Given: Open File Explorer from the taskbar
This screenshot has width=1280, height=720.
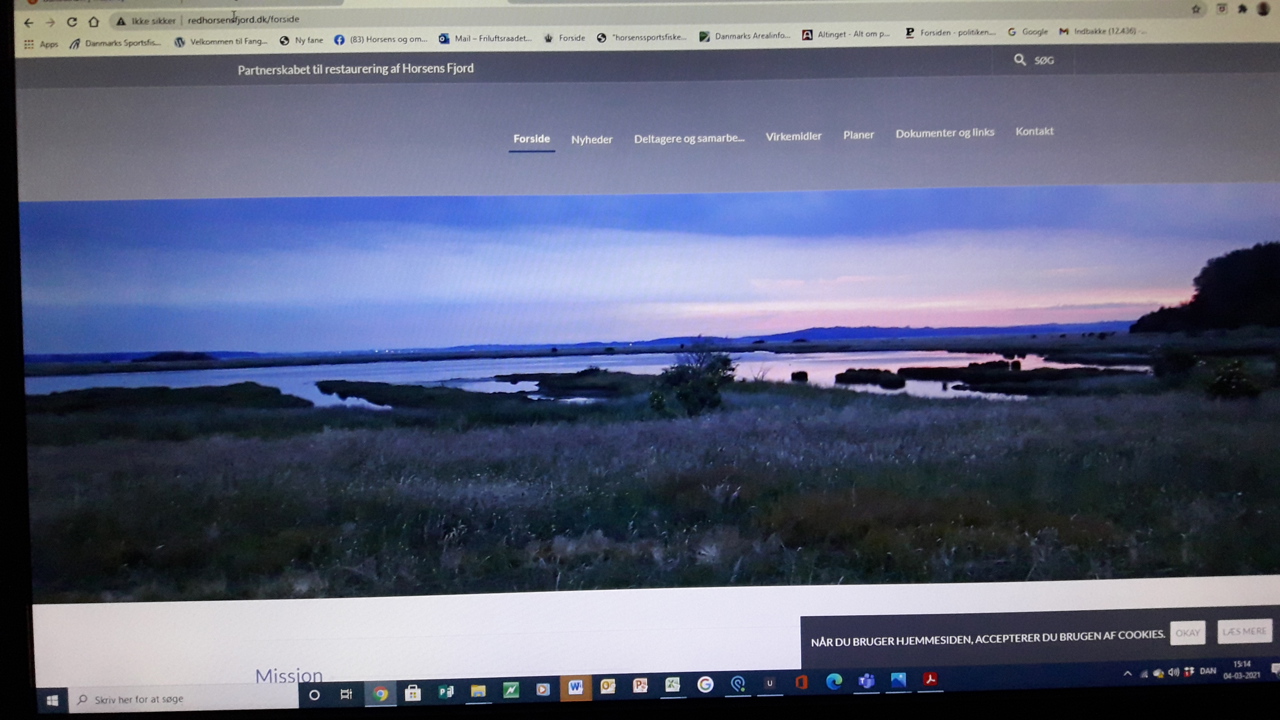Looking at the screenshot, I should pyautogui.click(x=478, y=690).
